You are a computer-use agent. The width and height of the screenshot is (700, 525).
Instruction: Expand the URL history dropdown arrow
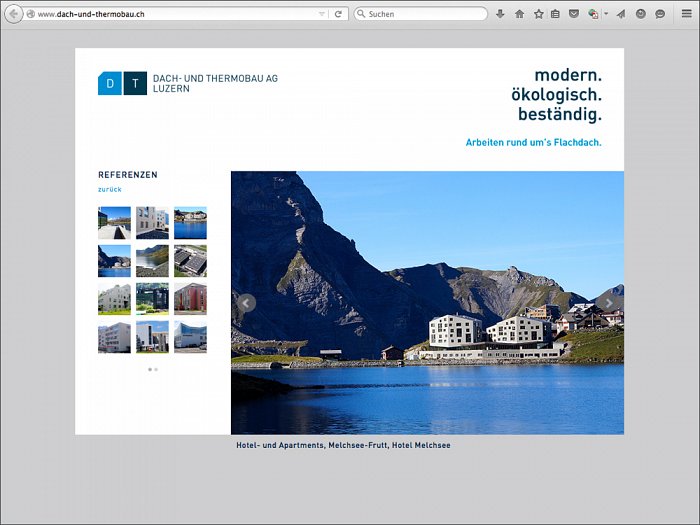point(321,14)
